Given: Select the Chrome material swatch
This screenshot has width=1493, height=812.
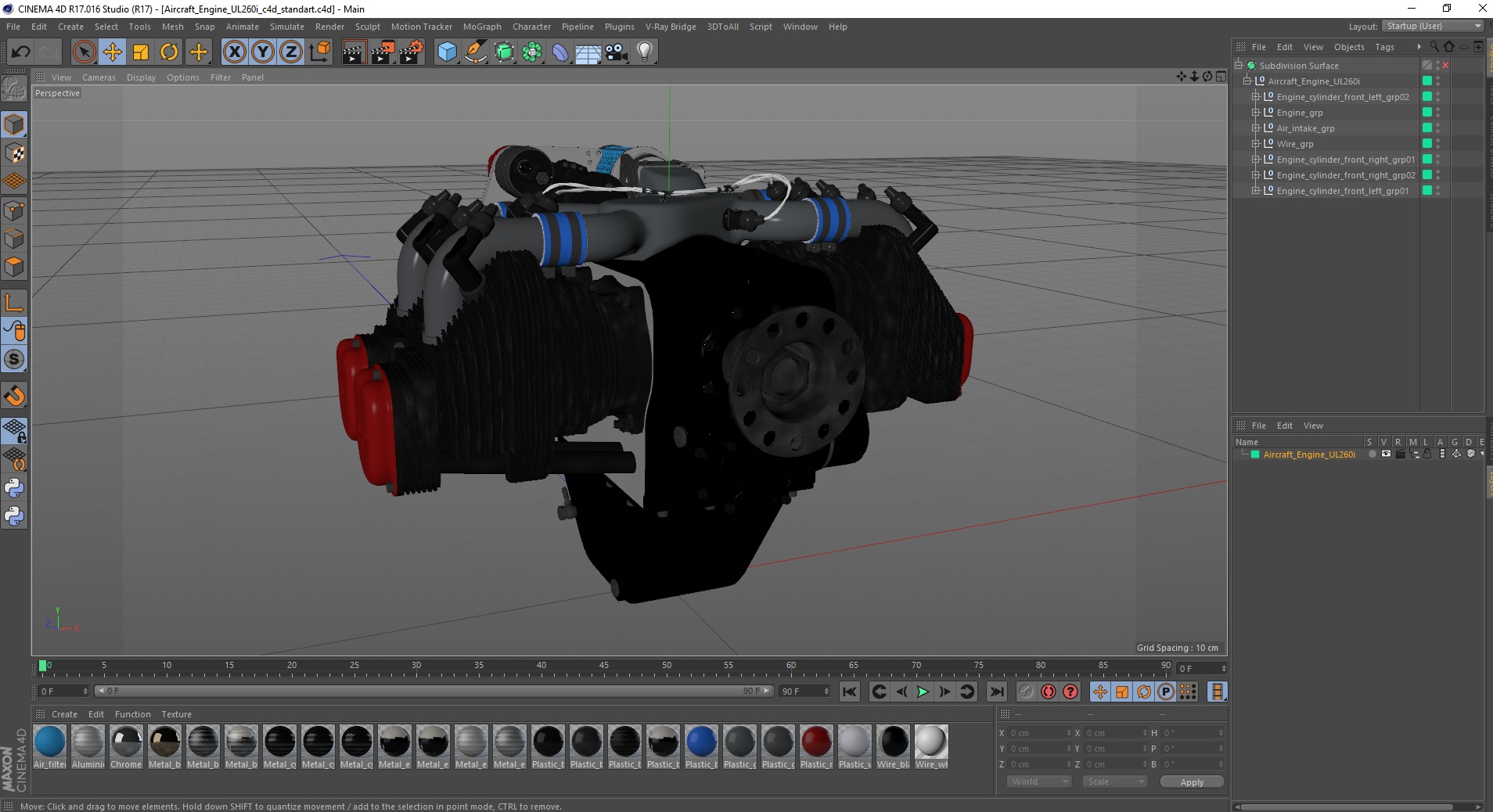Looking at the screenshot, I should click(126, 747).
